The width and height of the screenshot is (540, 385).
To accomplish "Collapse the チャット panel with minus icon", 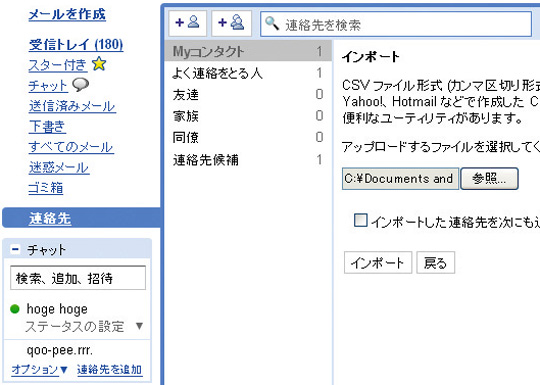I will click(15, 249).
